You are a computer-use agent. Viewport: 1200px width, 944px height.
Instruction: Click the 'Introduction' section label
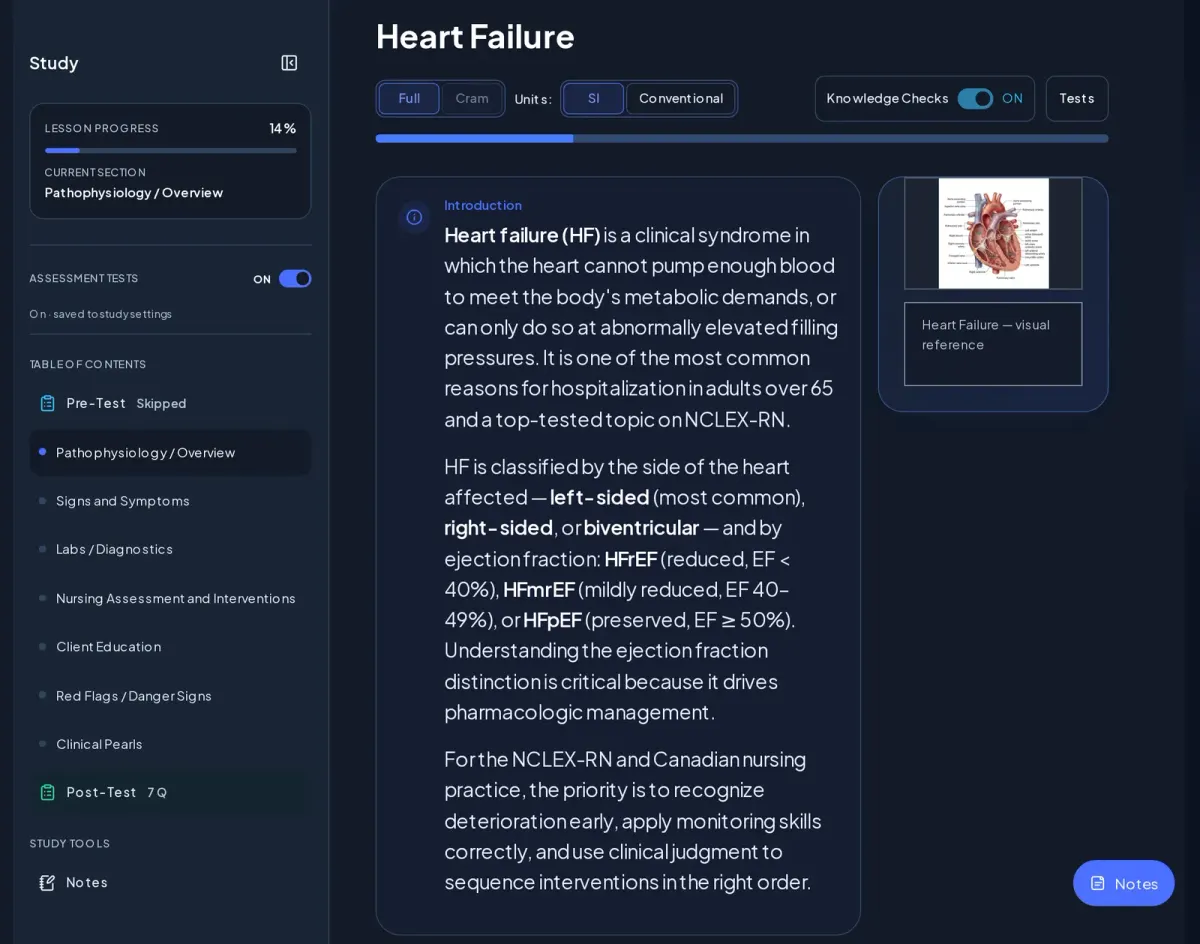click(x=483, y=205)
